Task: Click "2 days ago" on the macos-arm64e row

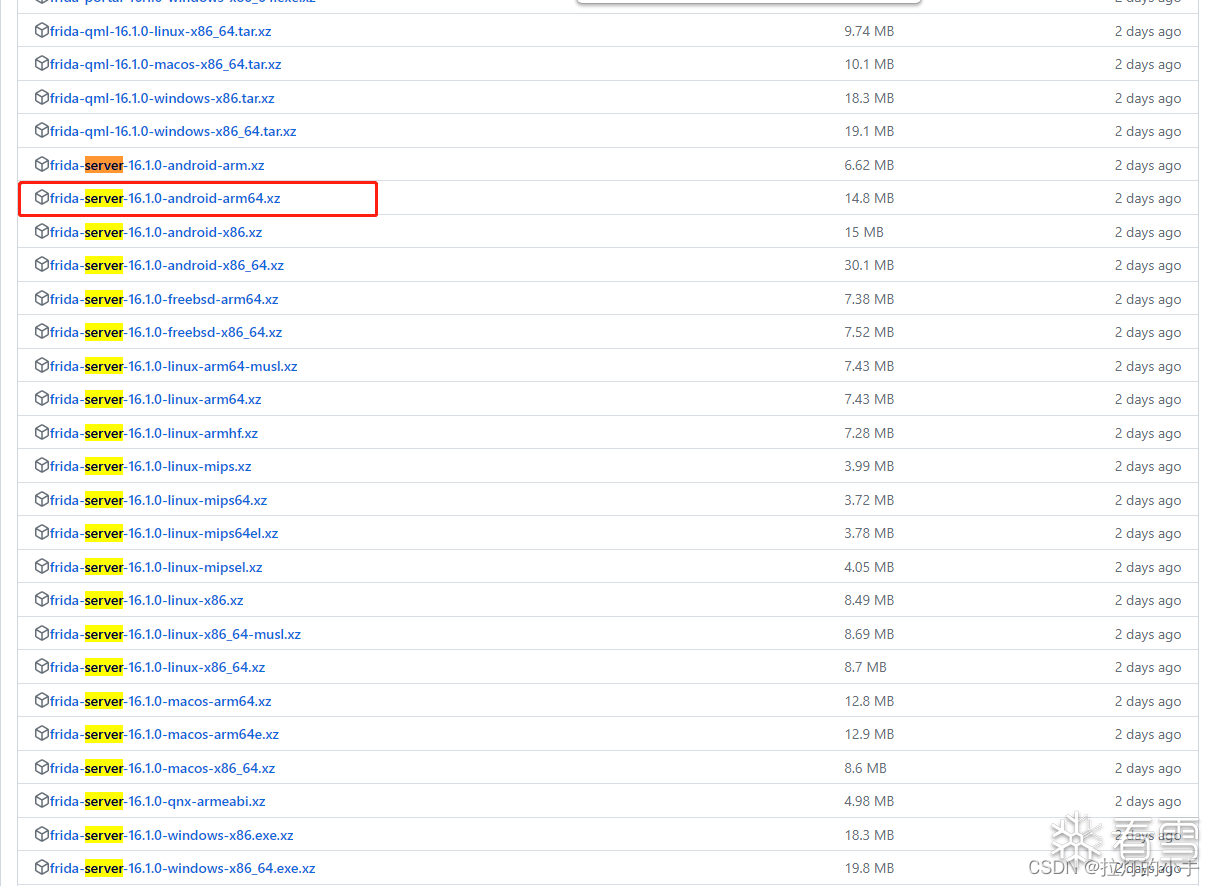Action: point(1148,734)
